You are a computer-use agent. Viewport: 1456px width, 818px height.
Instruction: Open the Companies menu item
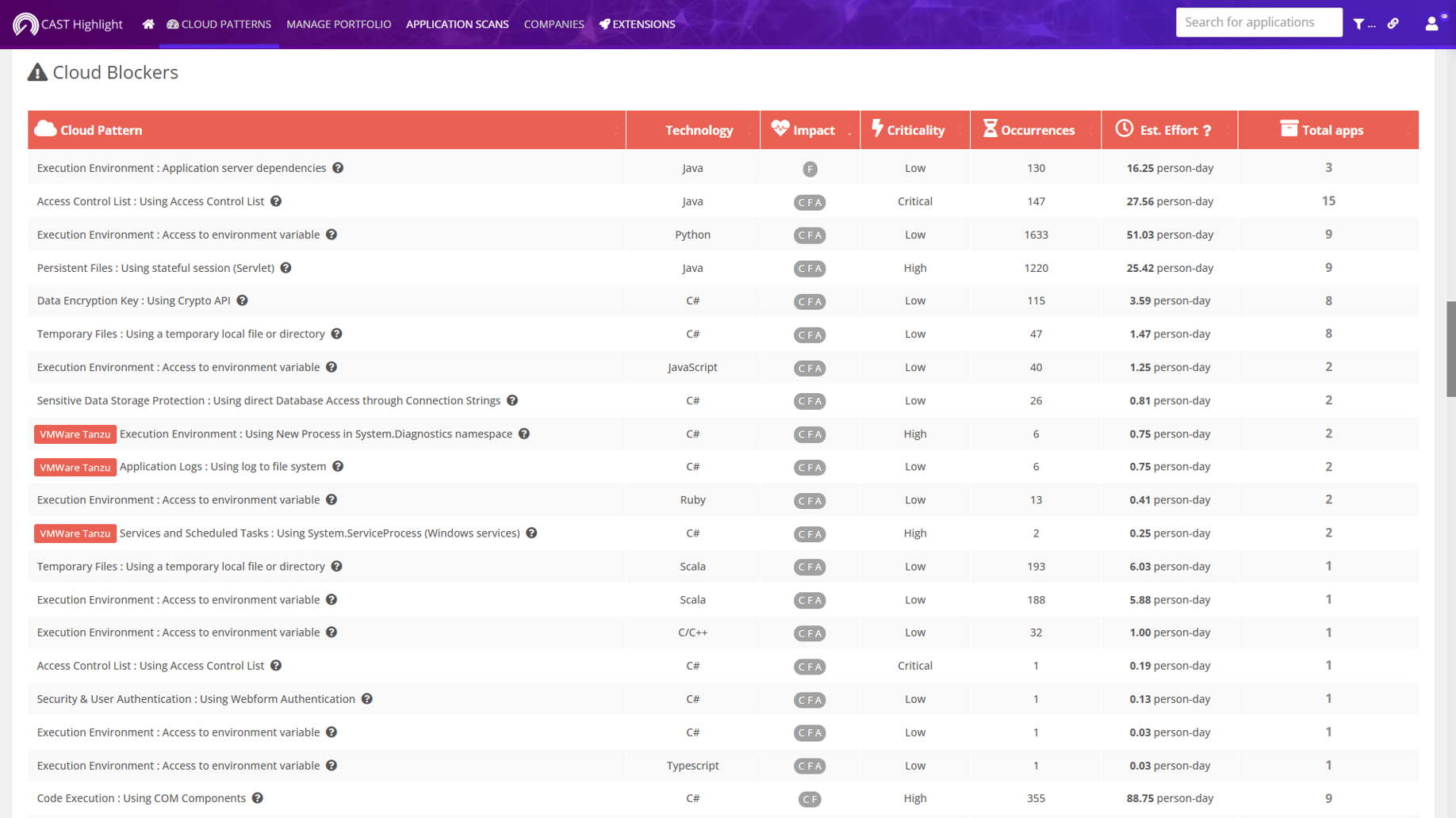pyautogui.click(x=554, y=24)
